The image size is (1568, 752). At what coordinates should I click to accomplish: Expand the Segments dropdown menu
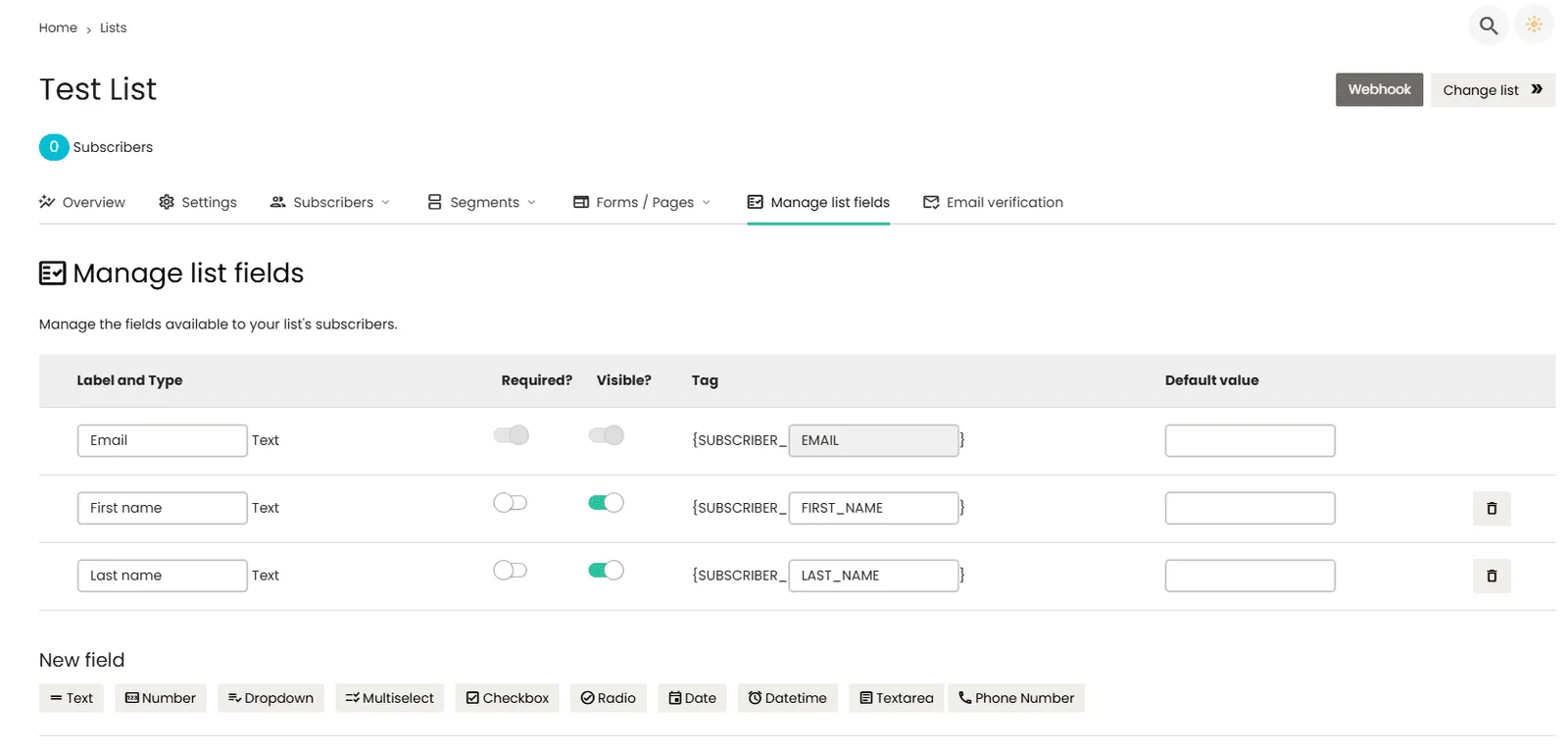click(x=482, y=202)
